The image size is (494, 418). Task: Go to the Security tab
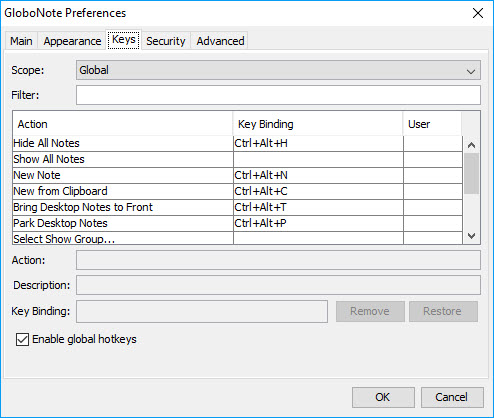click(x=166, y=41)
